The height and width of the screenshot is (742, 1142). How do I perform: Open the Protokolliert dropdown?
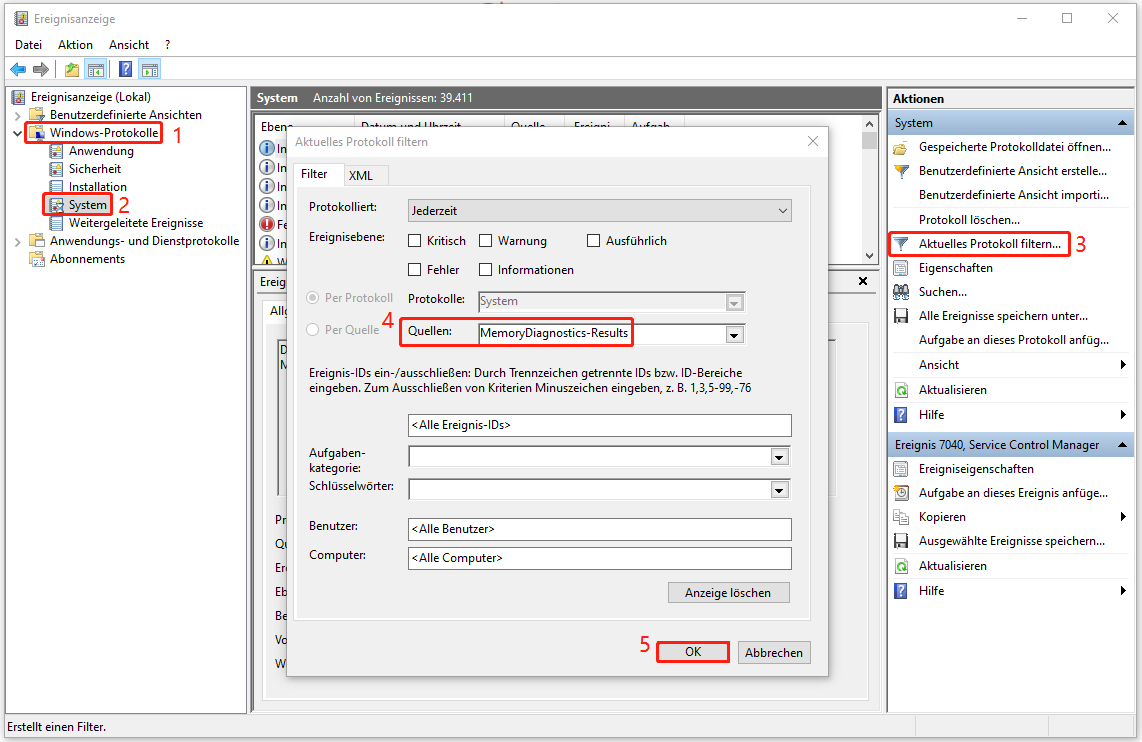(x=783, y=210)
